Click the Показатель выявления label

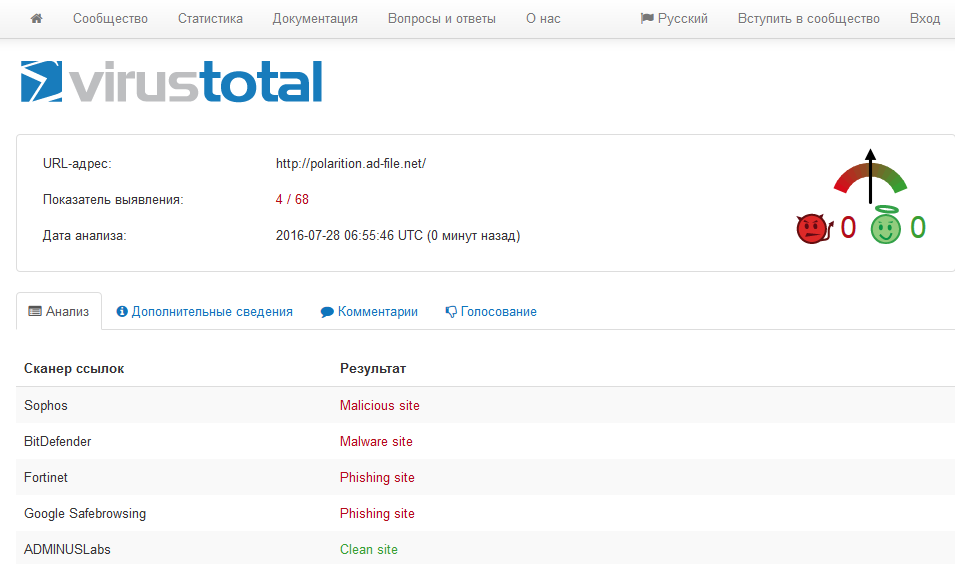pos(113,199)
